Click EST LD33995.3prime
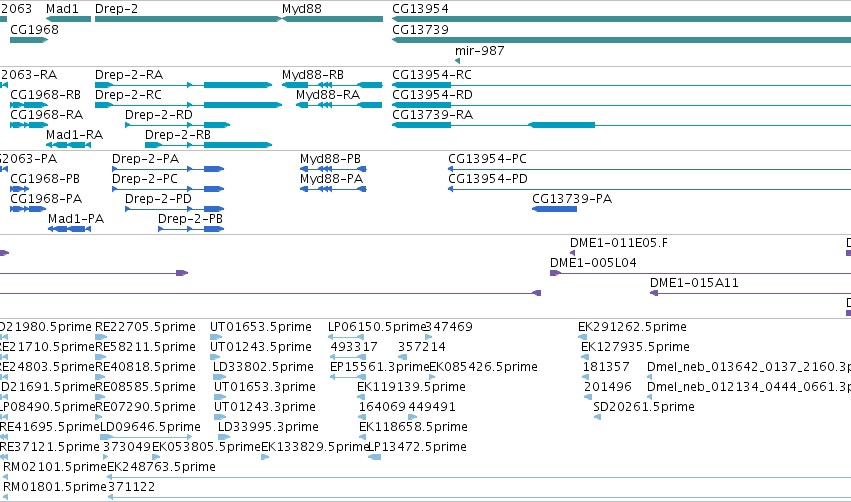The width and height of the screenshot is (851, 502). pos(222,437)
